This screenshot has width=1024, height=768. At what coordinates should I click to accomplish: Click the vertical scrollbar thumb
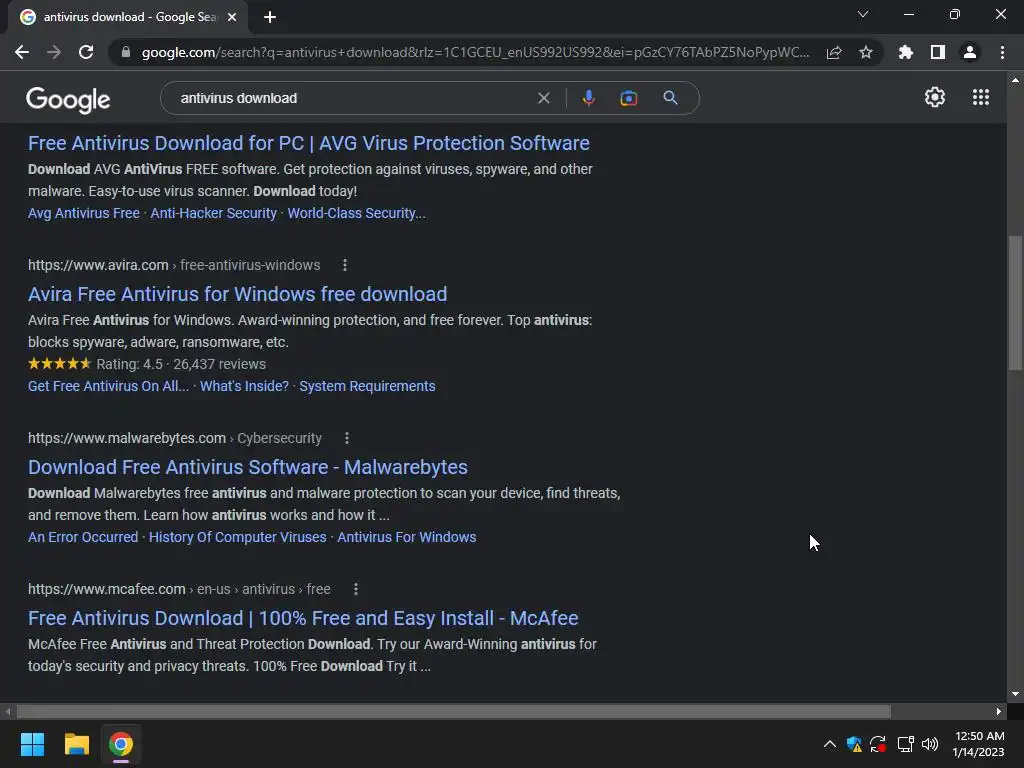1015,302
